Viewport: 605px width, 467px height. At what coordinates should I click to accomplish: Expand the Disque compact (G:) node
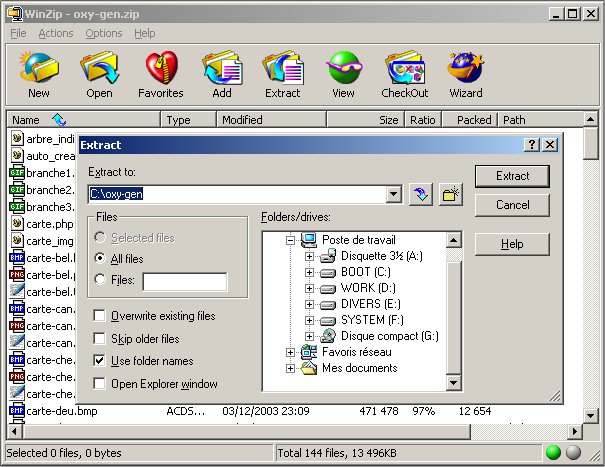(x=309, y=336)
